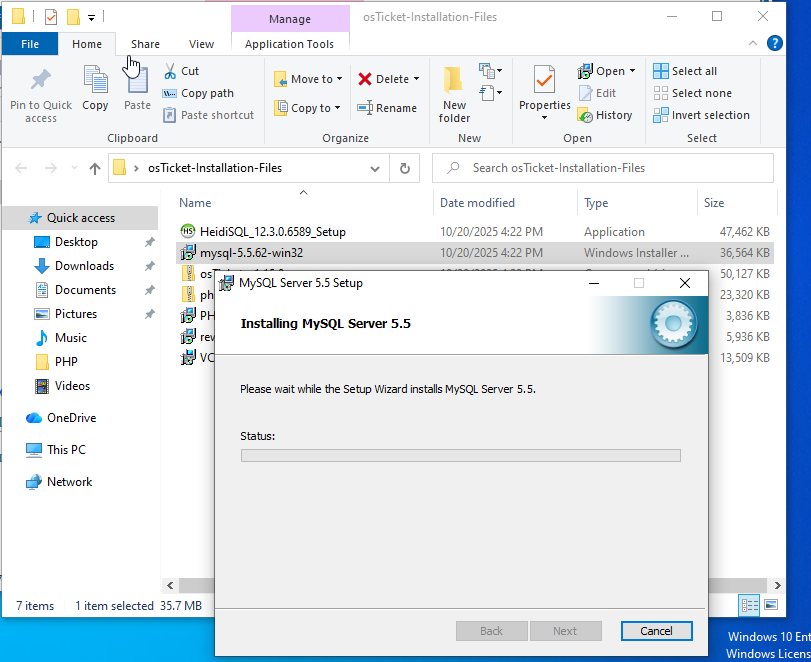Click the forward navigation arrow
The image size is (811, 662).
[50, 168]
